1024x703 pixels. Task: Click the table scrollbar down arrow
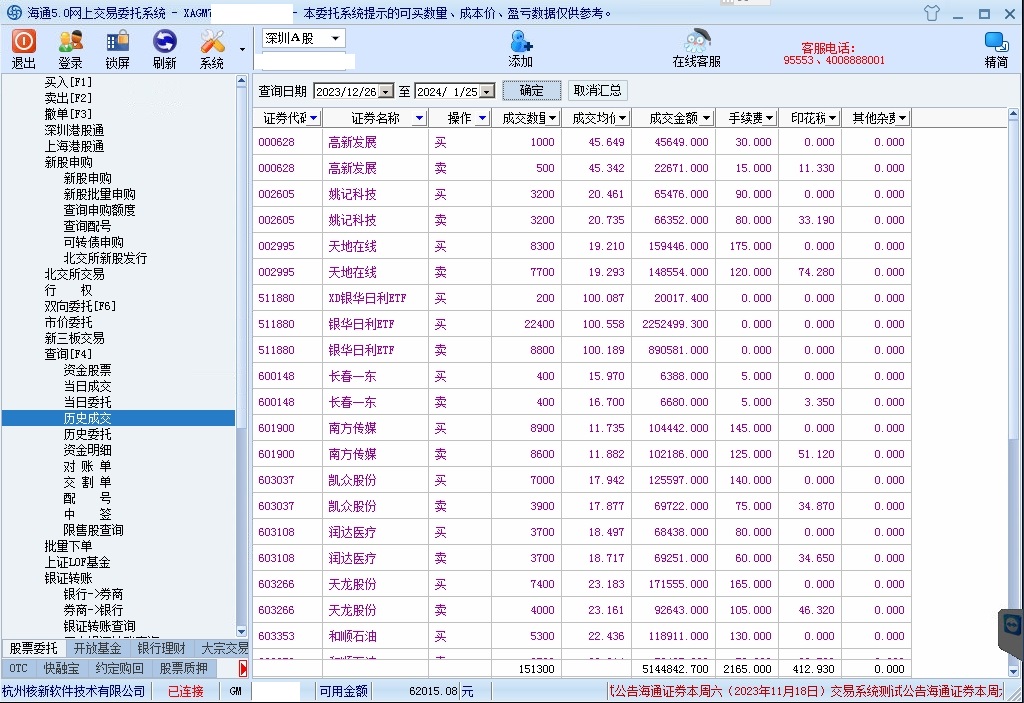click(1014, 671)
